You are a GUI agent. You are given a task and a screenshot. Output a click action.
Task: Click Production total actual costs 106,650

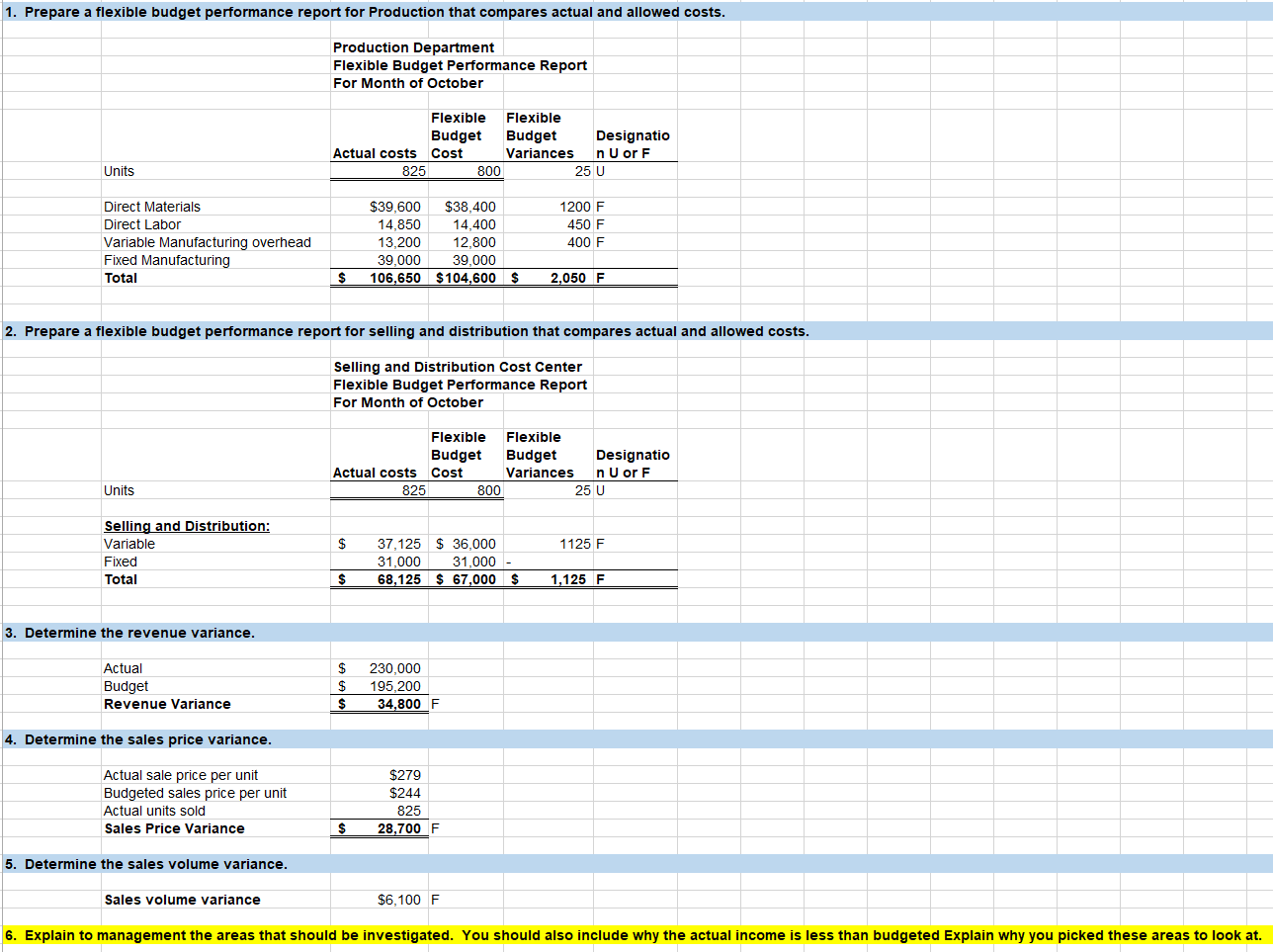(395, 278)
